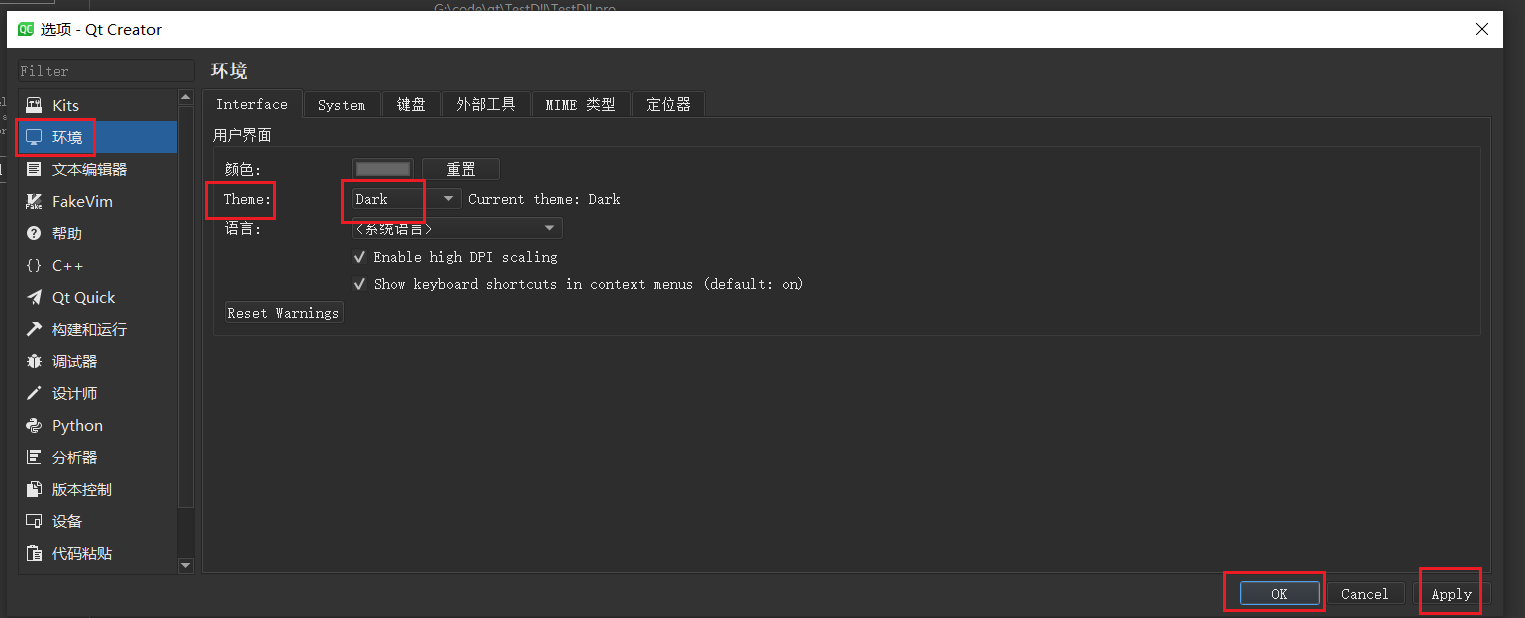Open the 外部工具 tab
The width and height of the screenshot is (1525, 618).
point(486,105)
